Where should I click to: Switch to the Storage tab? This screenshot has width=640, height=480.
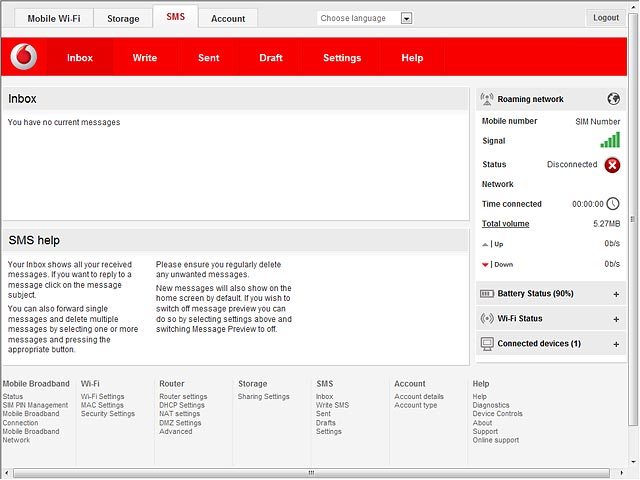point(123,18)
